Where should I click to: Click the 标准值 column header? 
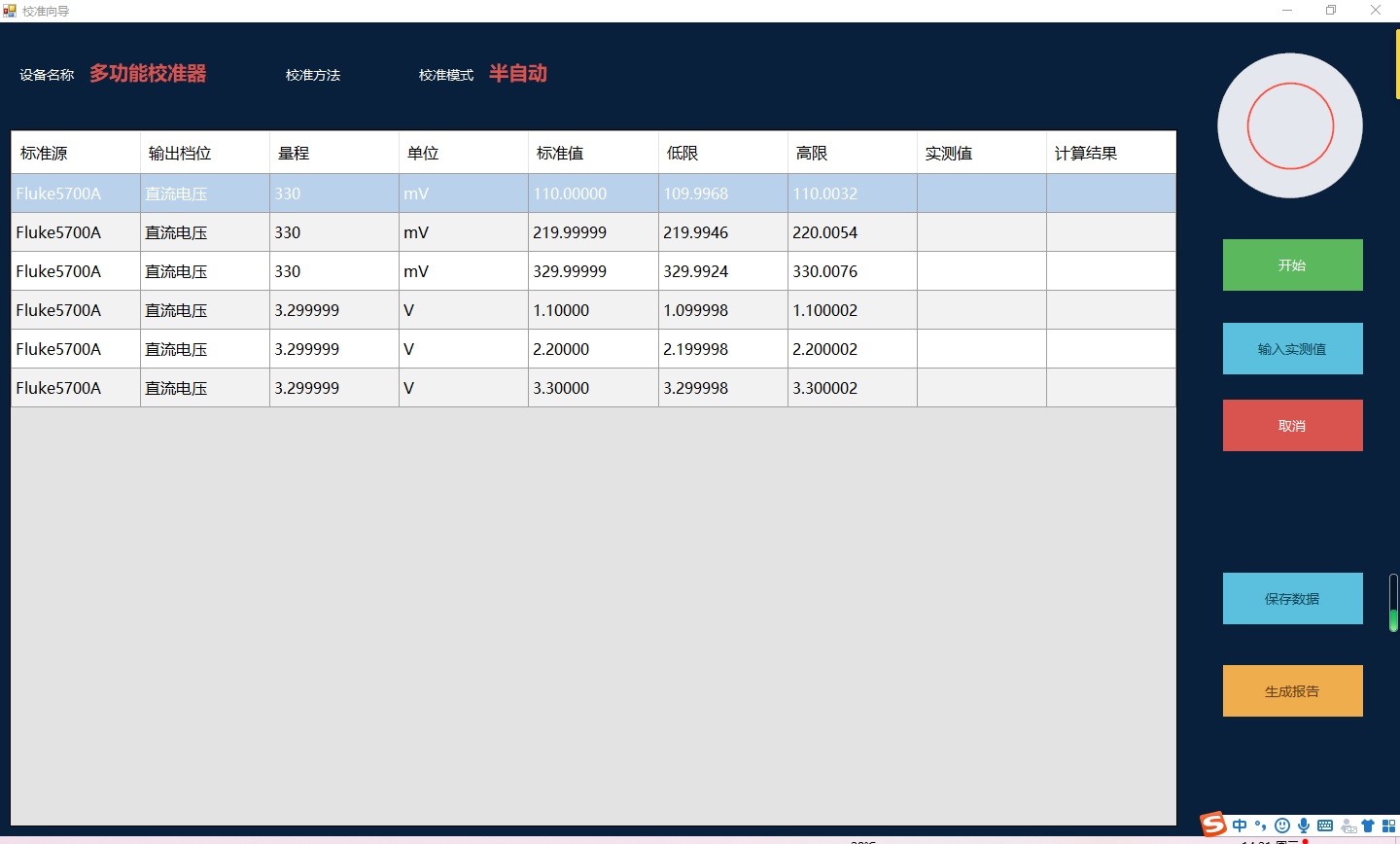click(593, 153)
